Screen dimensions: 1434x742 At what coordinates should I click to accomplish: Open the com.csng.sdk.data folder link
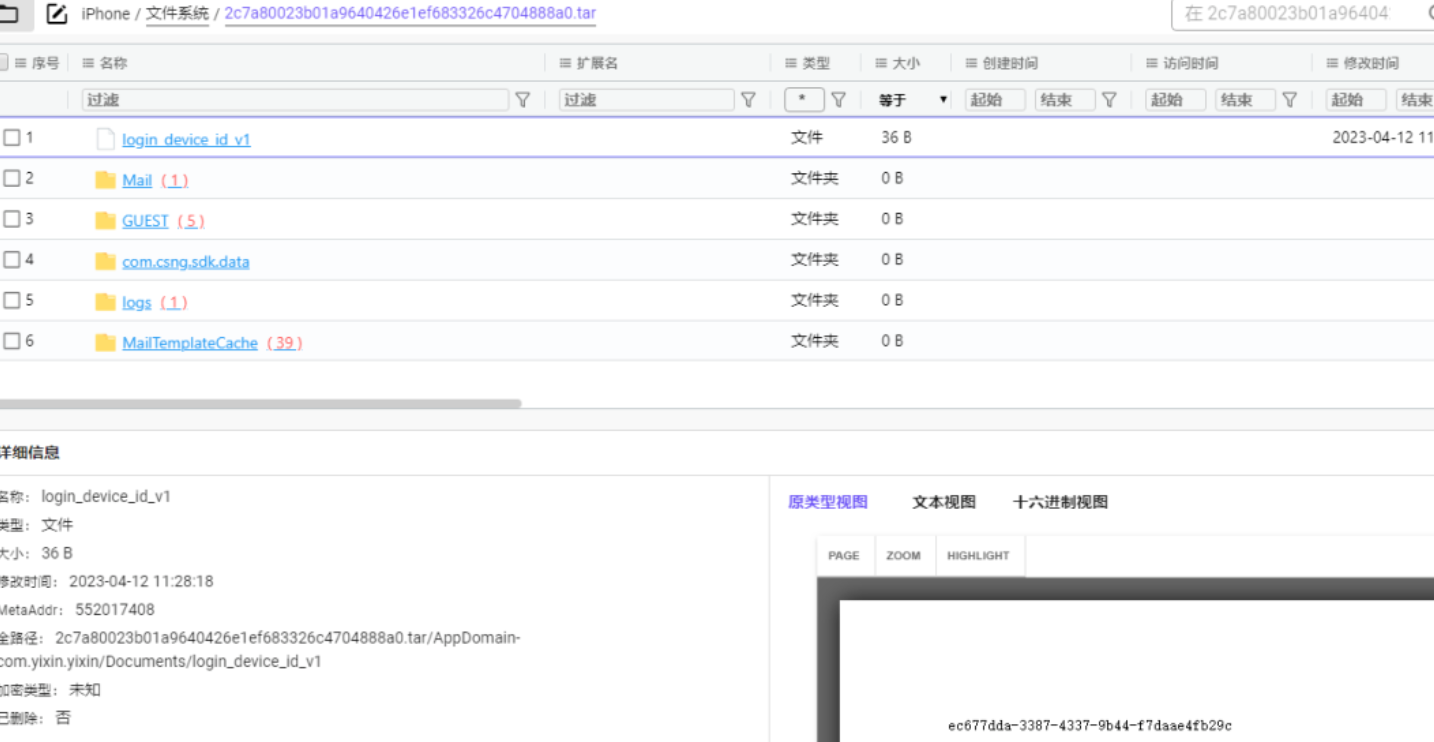[x=186, y=262]
